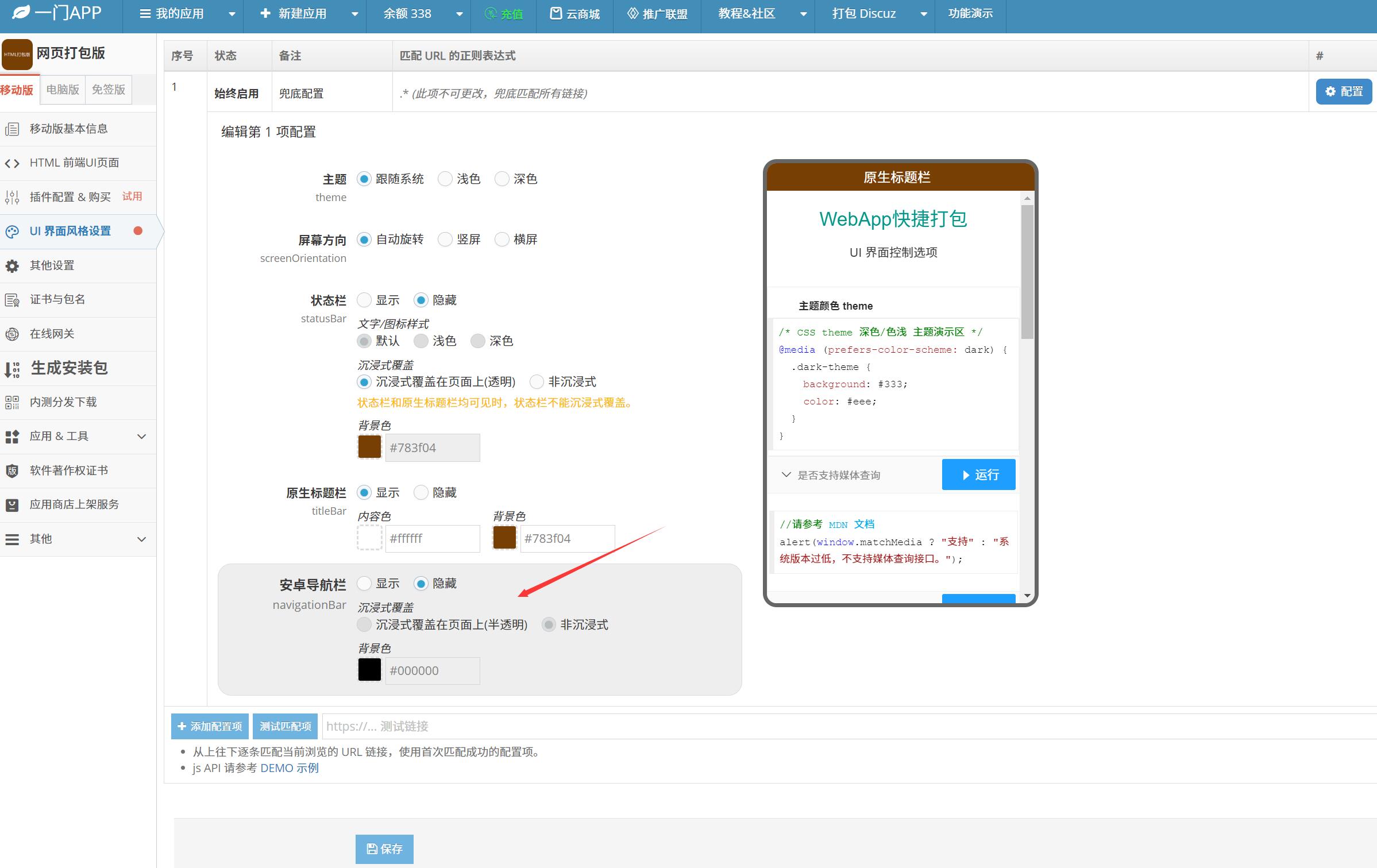Select 深色 theme radio button
The width and height of the screenshot is (1377, 868).
[502, 179]
